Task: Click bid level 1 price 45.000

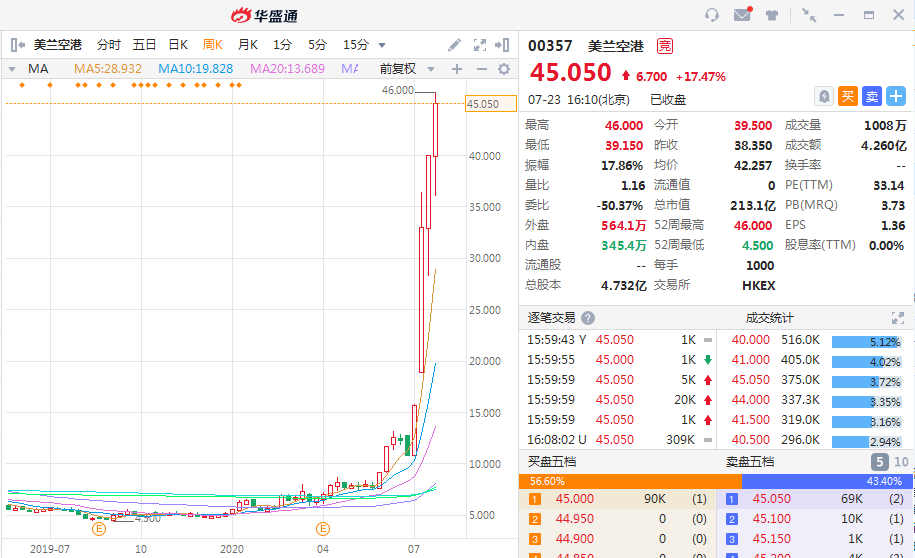Action: 574,499
